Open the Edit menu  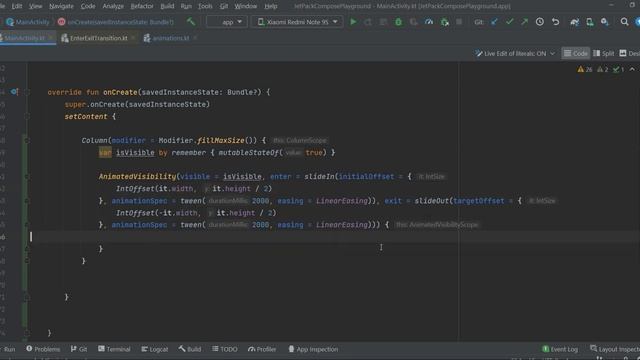click(x=17, y=6)
